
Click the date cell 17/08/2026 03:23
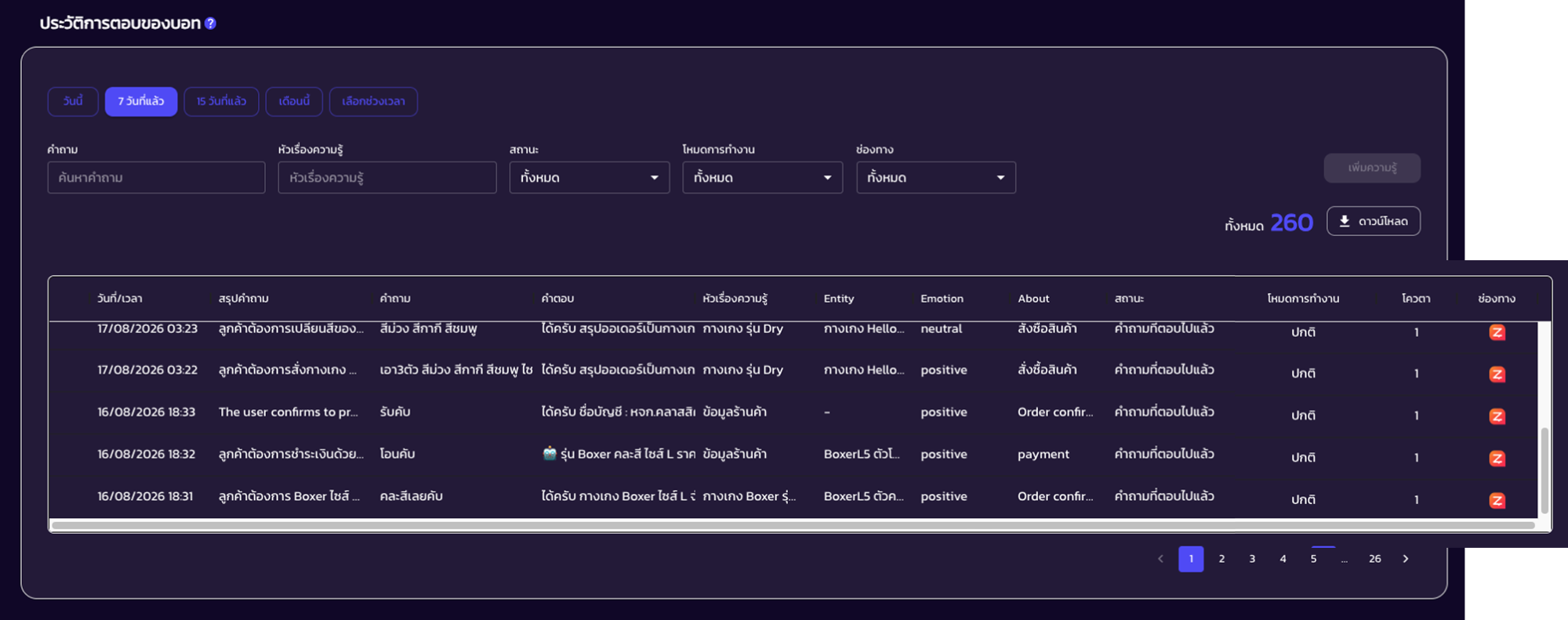147,328
